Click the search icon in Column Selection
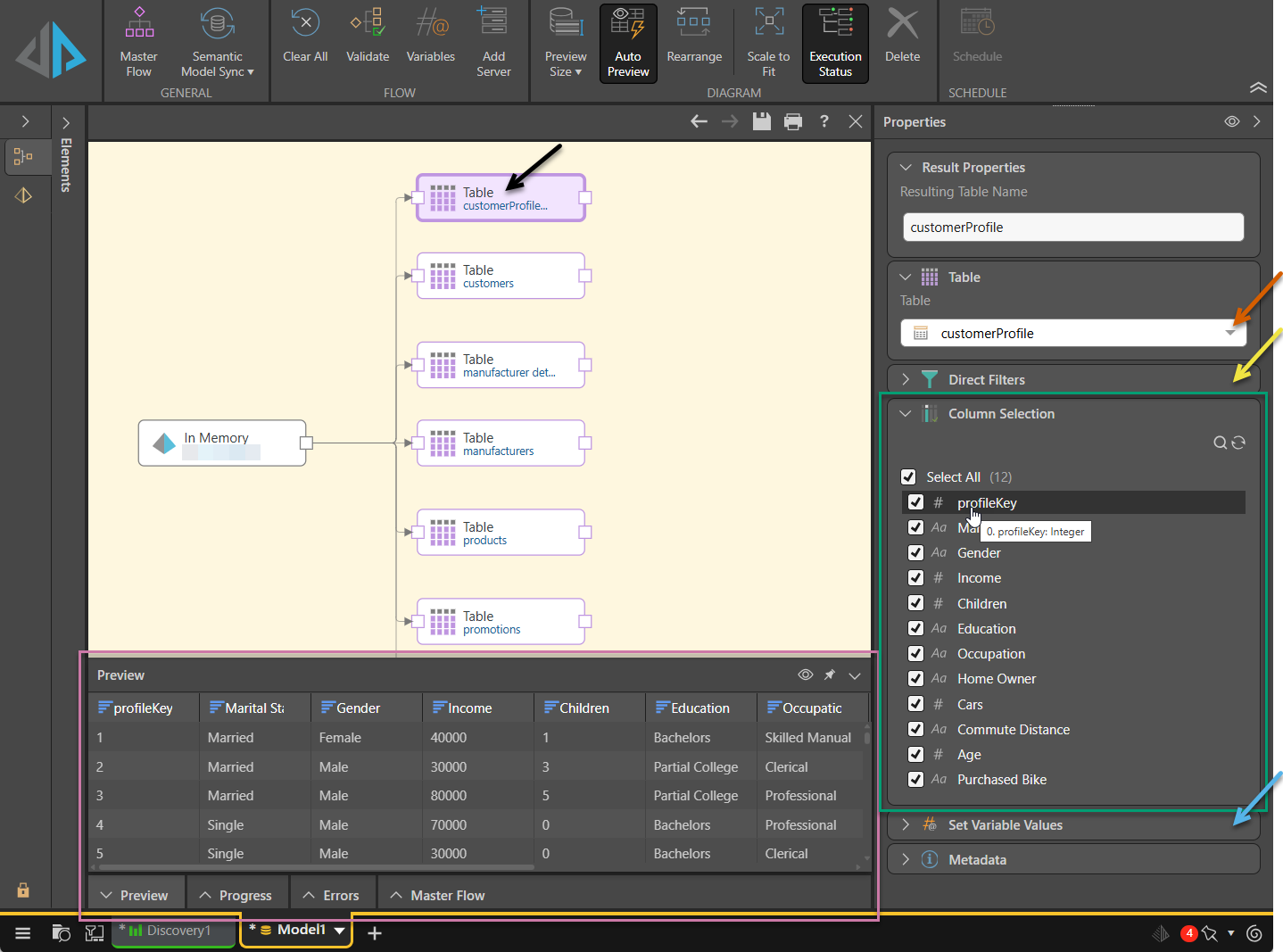 [1220, 443]
